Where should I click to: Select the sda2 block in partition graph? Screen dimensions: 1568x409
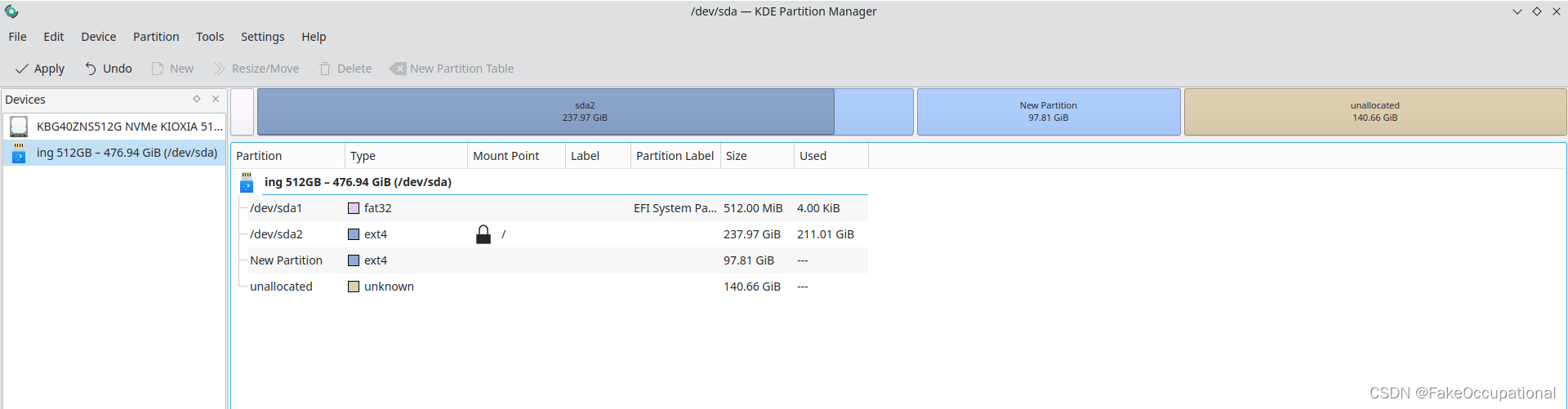(x=585, y=112)
